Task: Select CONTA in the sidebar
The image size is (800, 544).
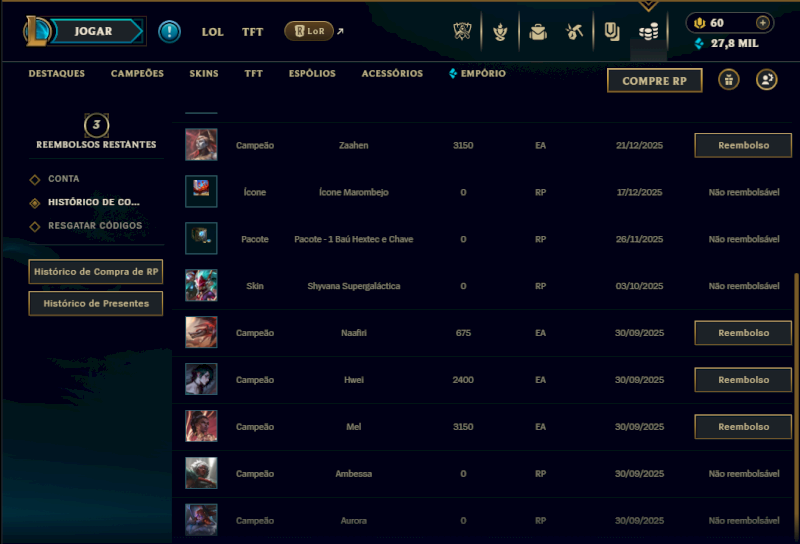Action: (x=63, y=179)
